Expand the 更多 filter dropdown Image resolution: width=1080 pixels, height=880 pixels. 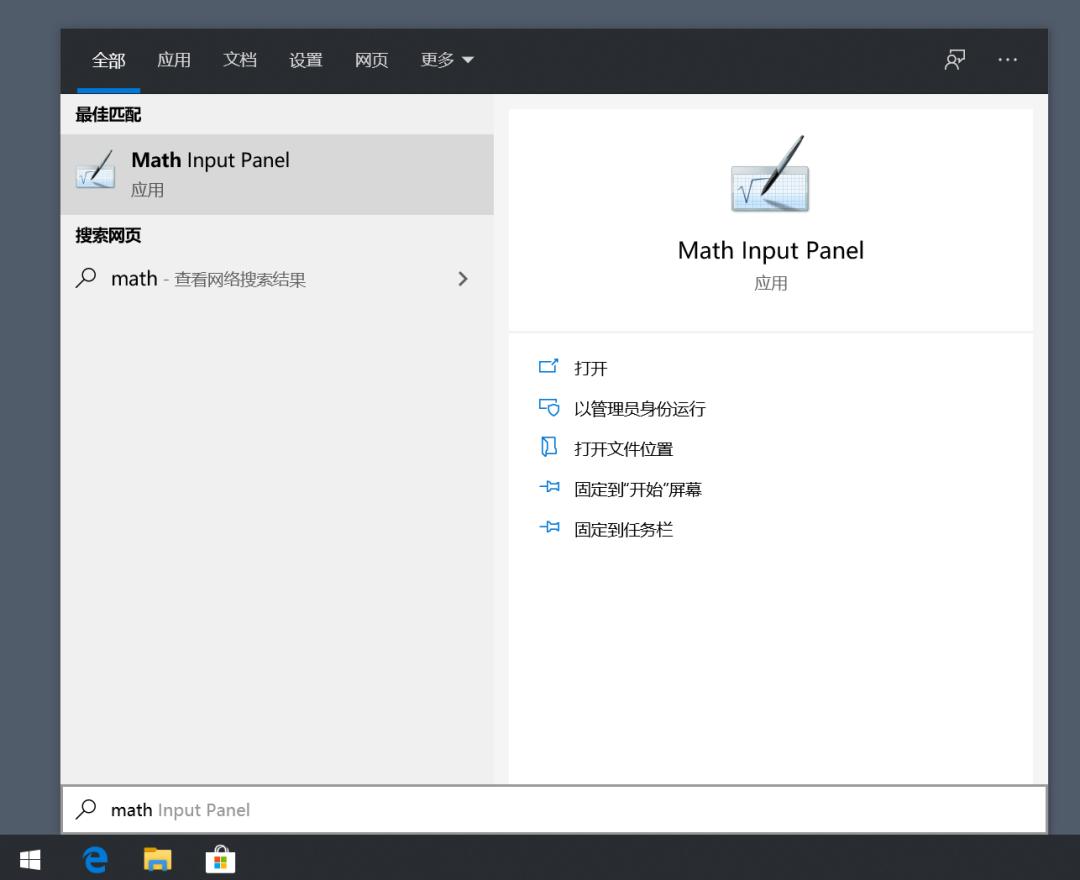click(x=447, y=60)
